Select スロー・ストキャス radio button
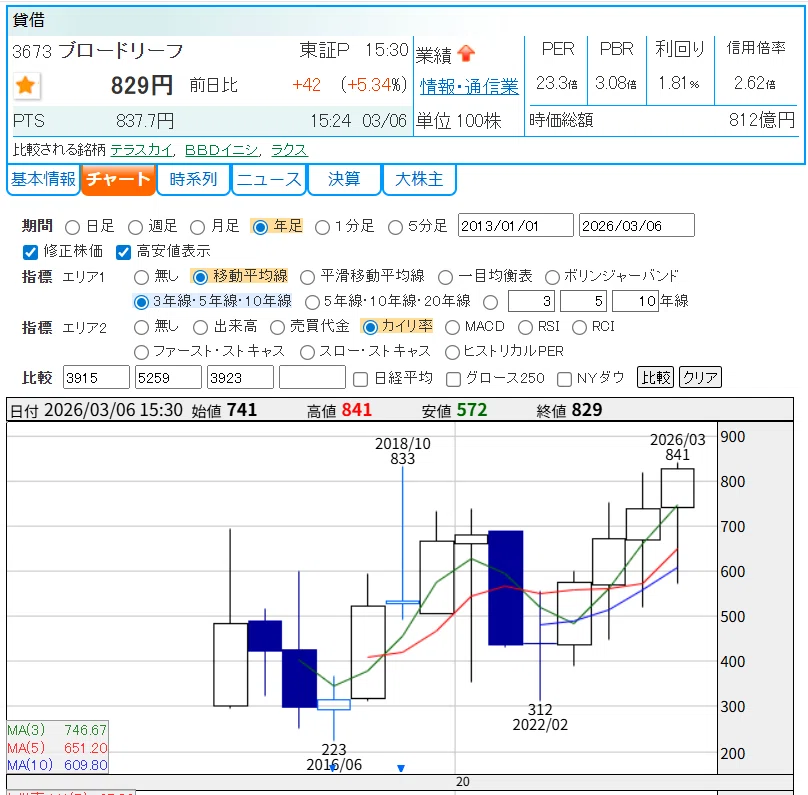 tap(308, 352)
